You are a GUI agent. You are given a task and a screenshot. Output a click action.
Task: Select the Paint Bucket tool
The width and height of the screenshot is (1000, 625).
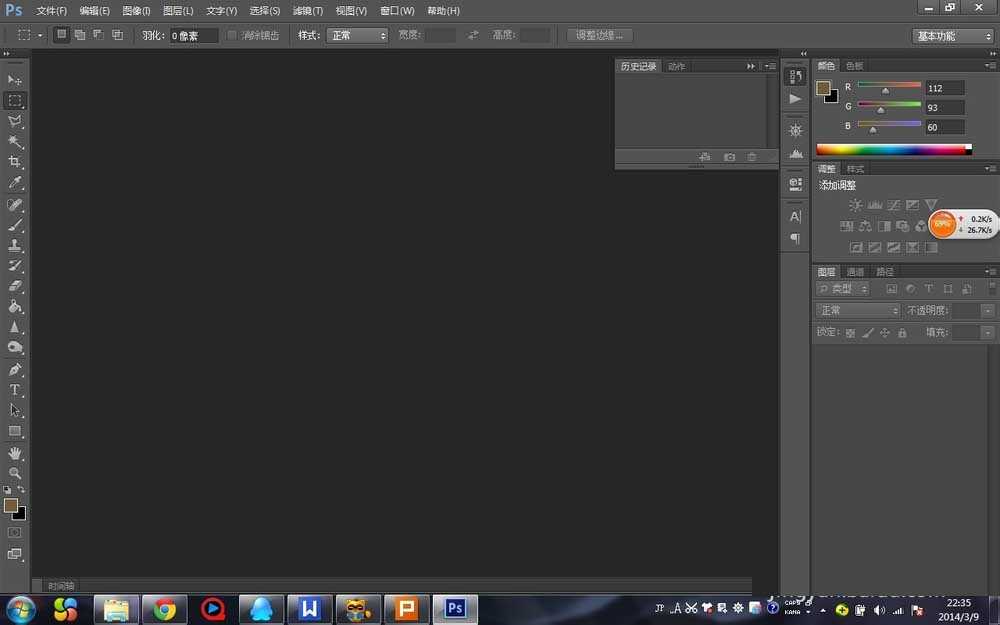click(x=15, y=307)
